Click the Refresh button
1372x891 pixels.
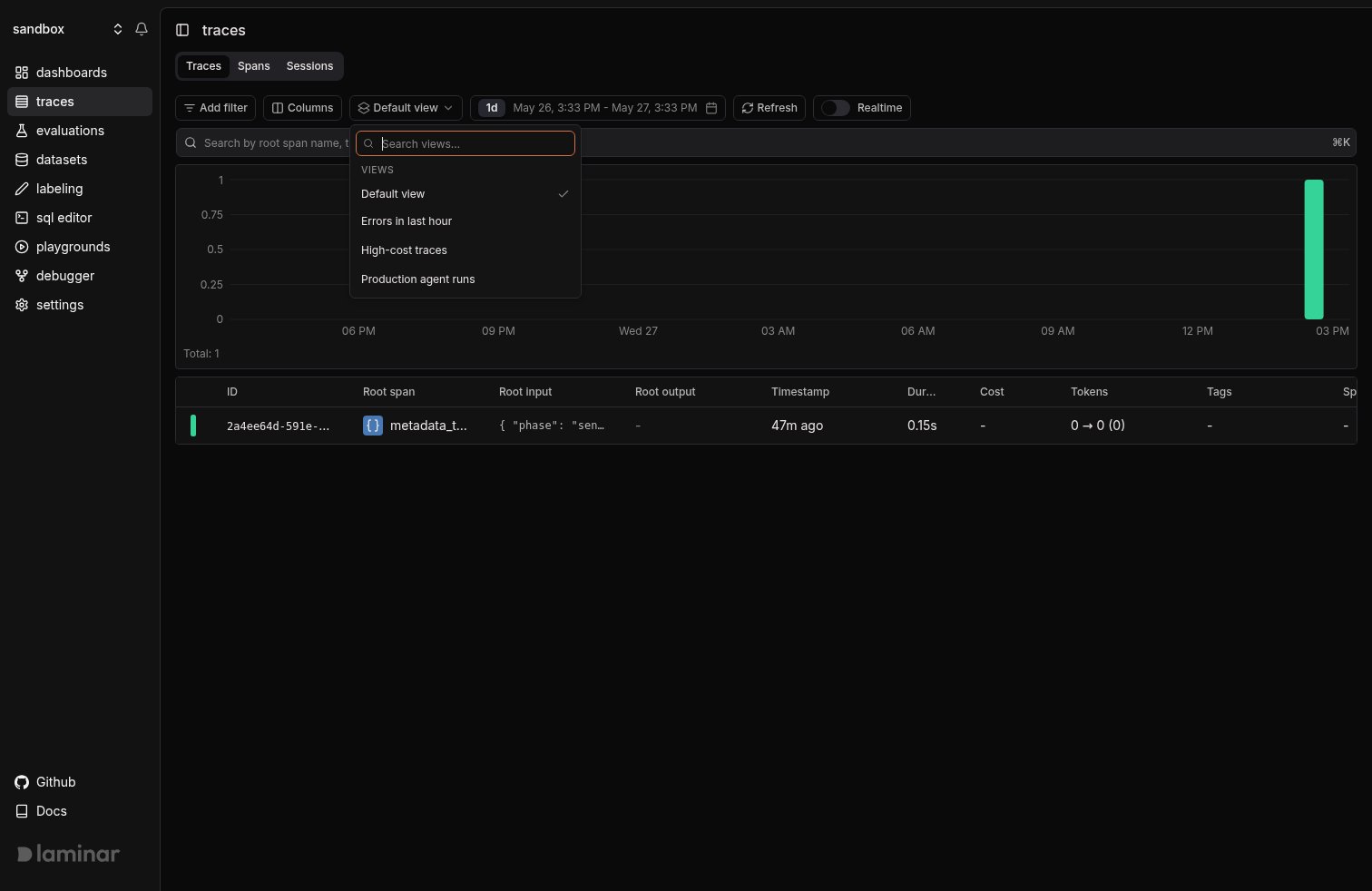point(769,108)
